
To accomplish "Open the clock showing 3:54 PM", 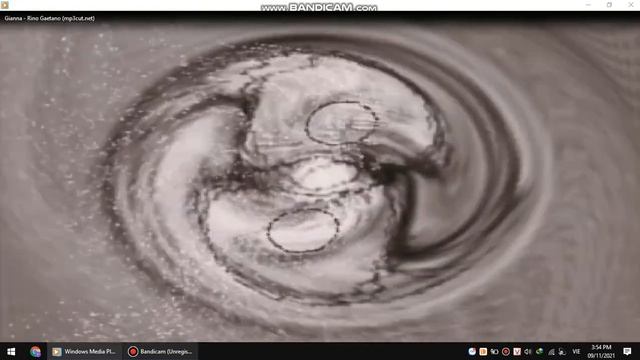I will (x=601, y=351).
